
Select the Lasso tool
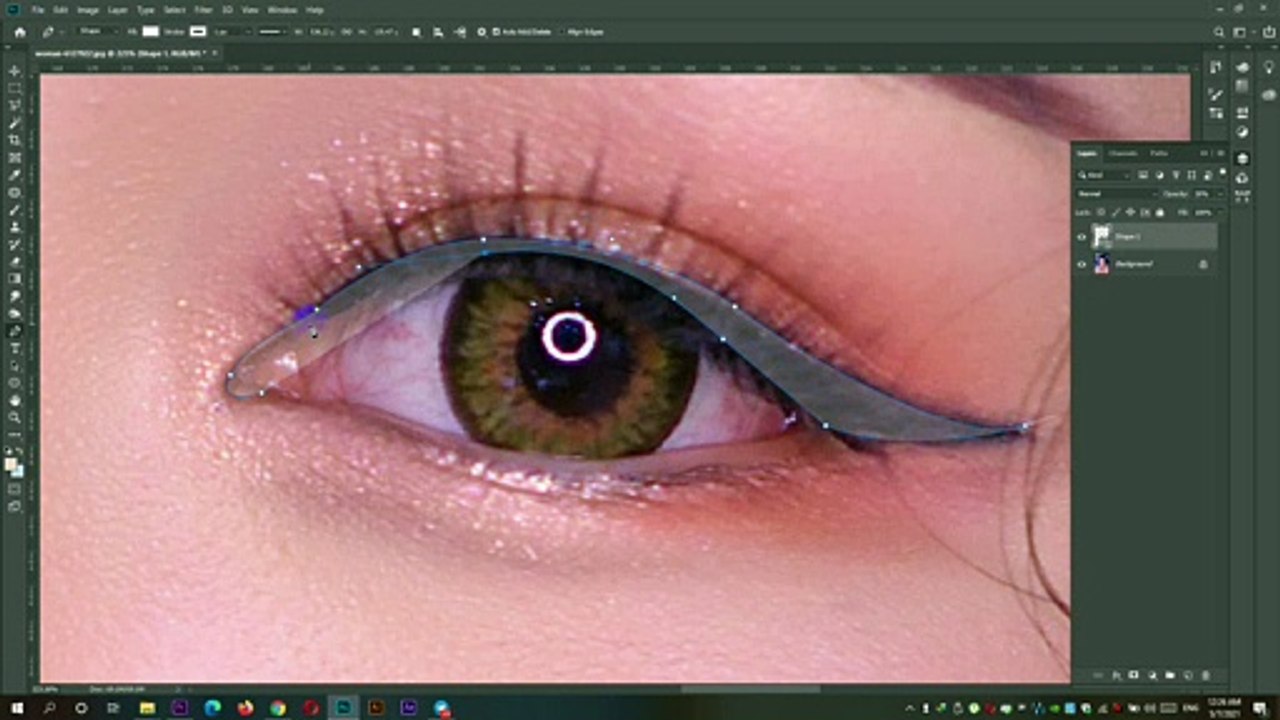pyautogui.click(x=14, y=105)
